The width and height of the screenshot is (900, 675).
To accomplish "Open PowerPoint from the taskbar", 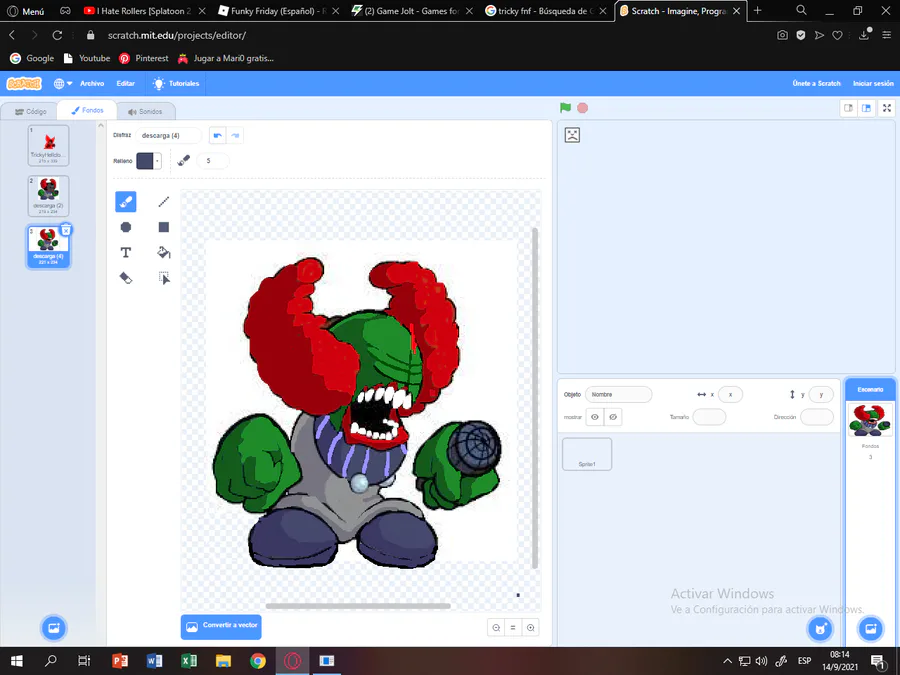I will 120,661.
